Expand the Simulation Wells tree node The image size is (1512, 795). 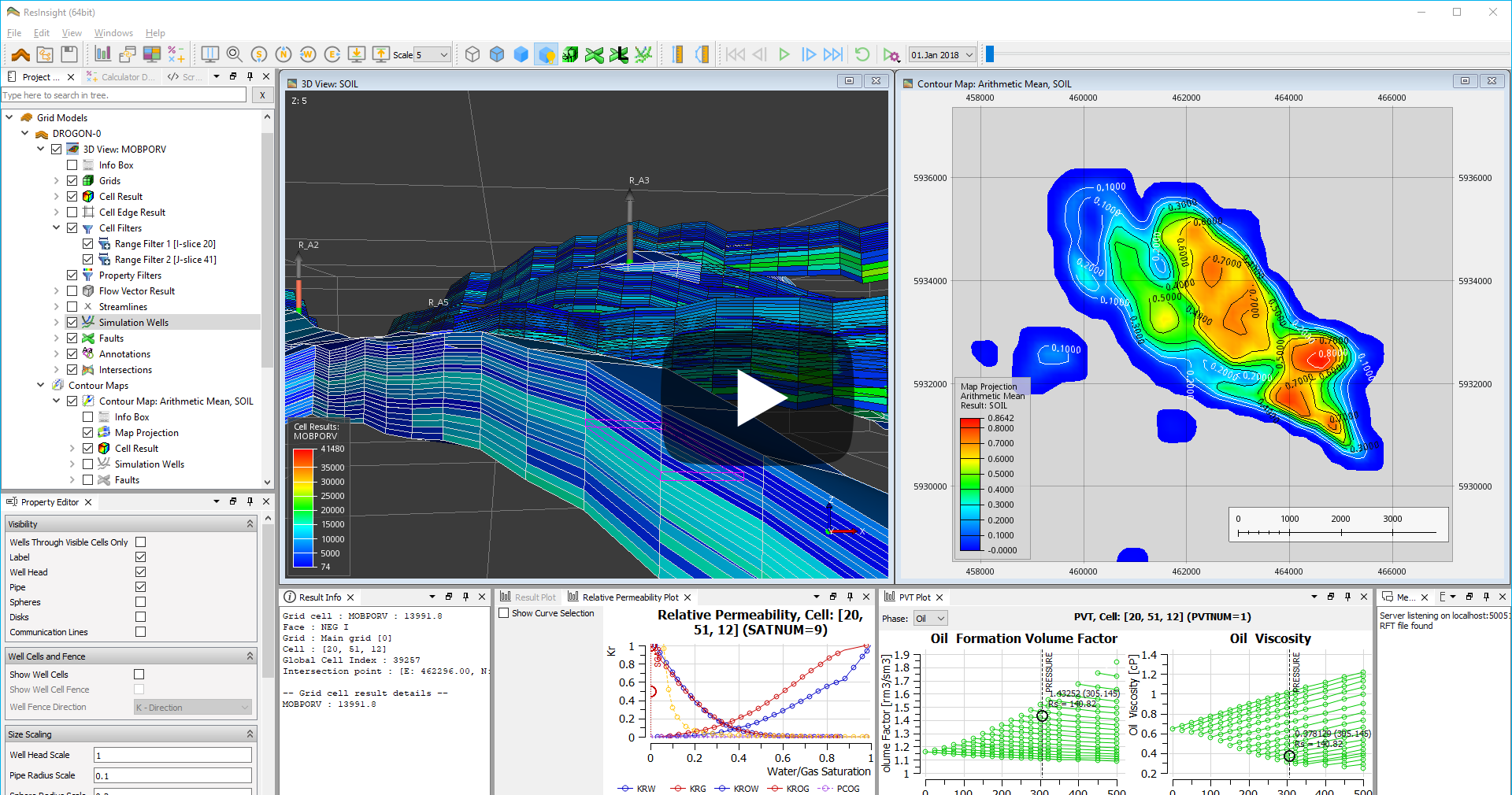click(57, 322)
